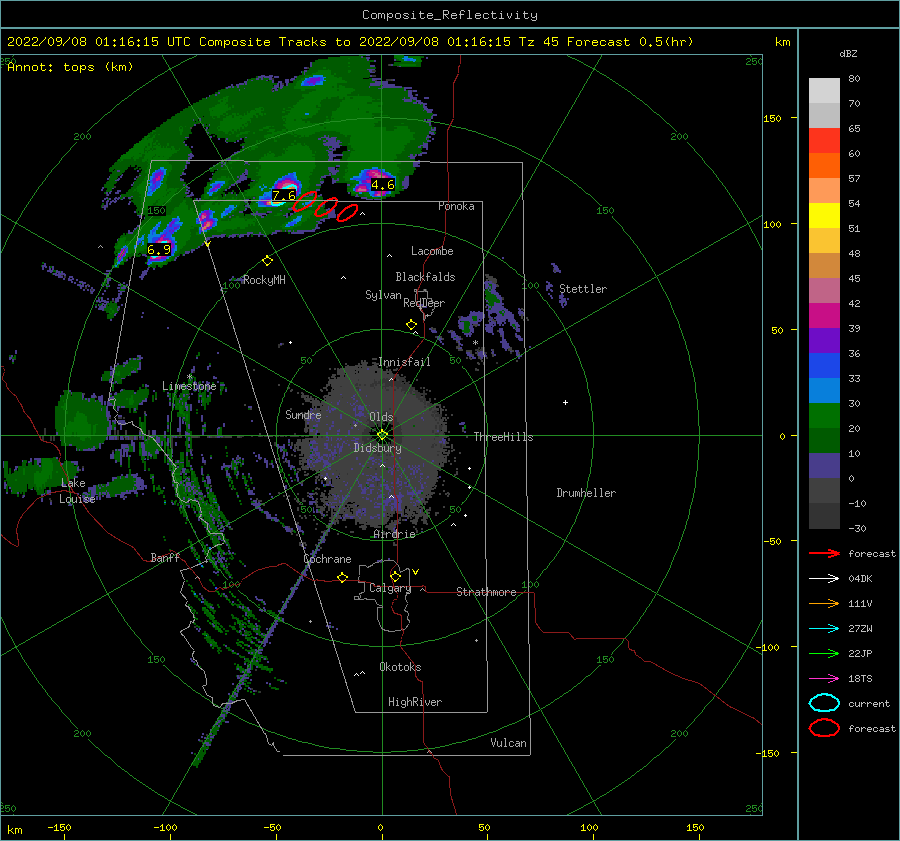The height and width of the screenshot is (841, 900).
Task: Click the white 04DK arrow legend icon
Action: [x=824, y=579]
